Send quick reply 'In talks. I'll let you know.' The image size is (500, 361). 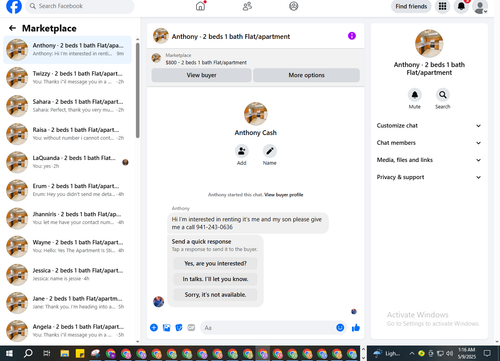[x=215, y=279]
